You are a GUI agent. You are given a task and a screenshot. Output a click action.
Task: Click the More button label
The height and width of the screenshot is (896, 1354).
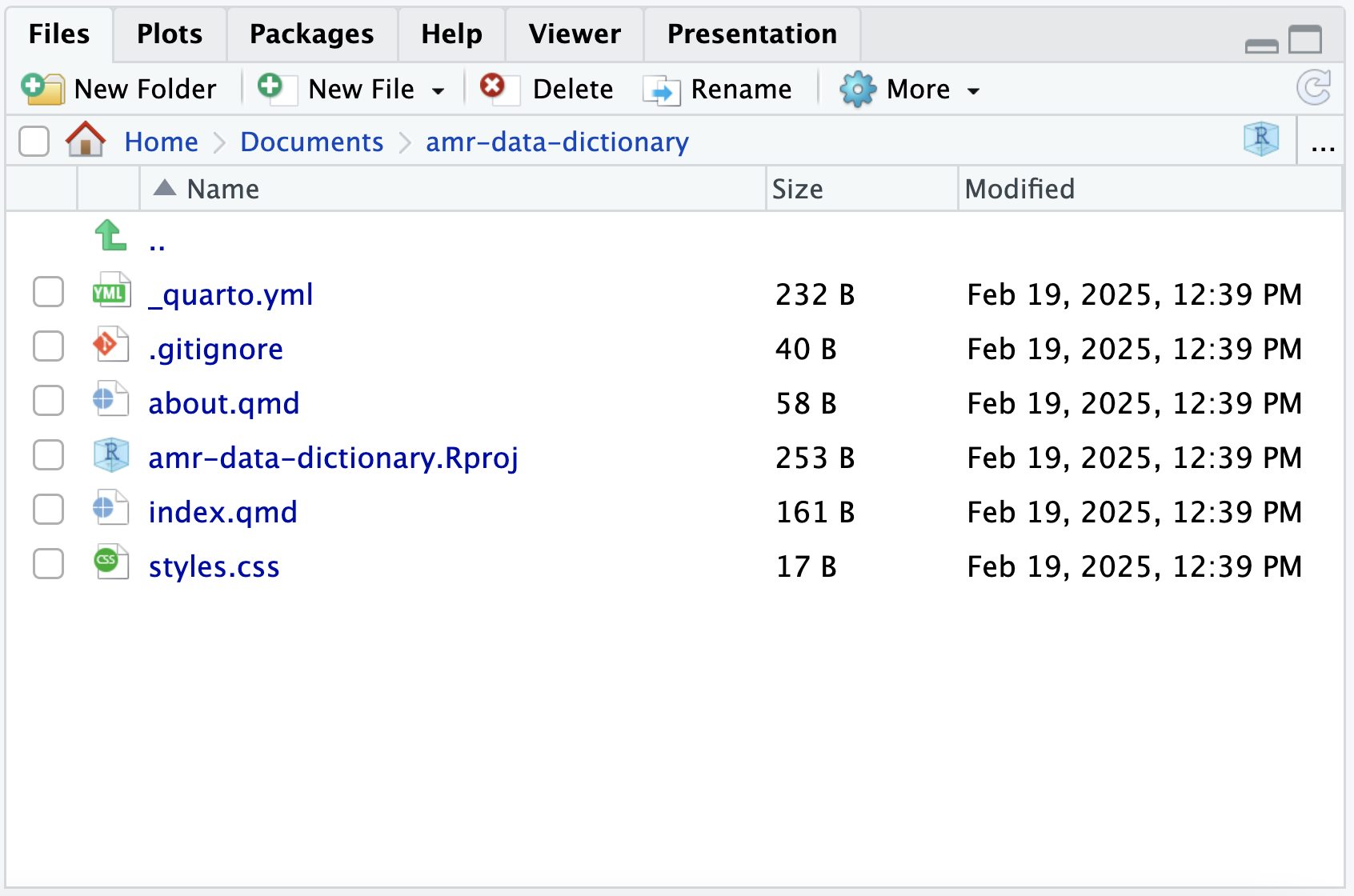[919, 89]
